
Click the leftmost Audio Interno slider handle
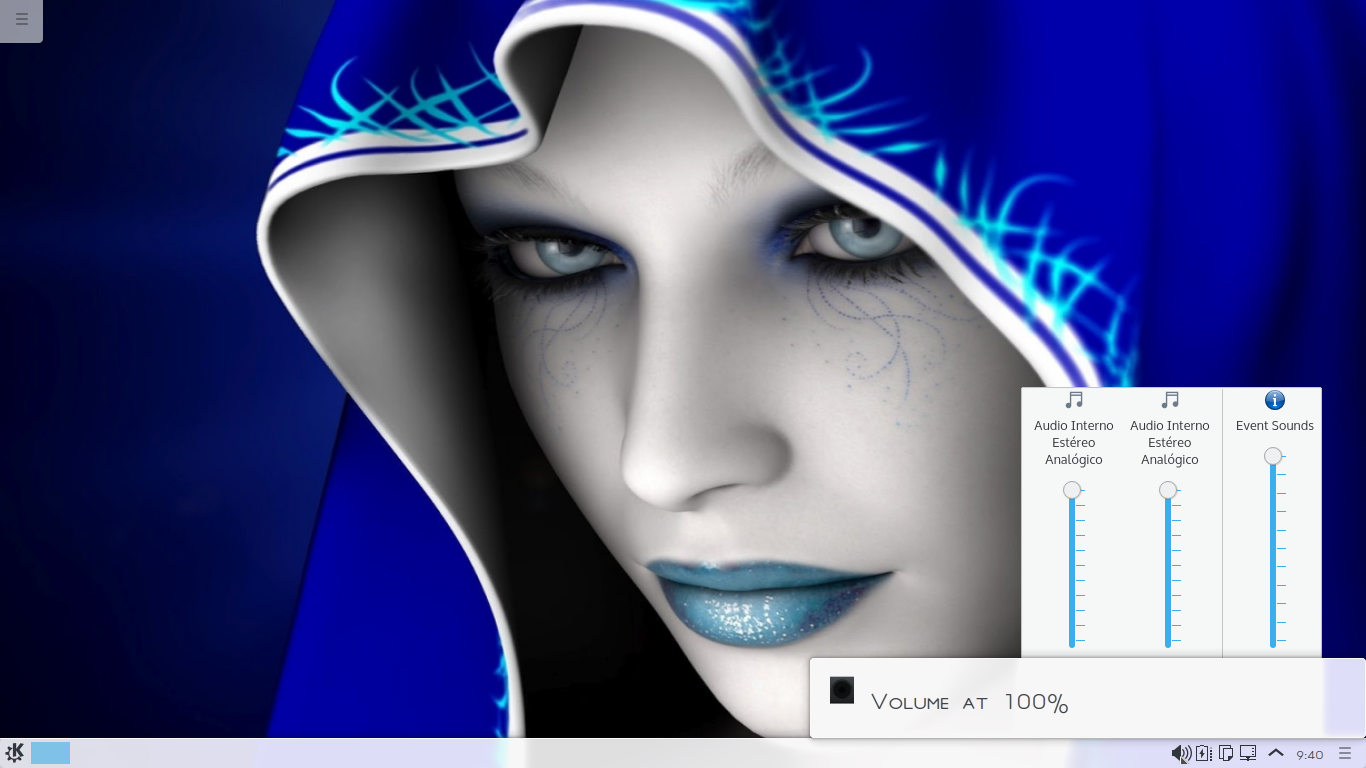(x=1072, y=490)
